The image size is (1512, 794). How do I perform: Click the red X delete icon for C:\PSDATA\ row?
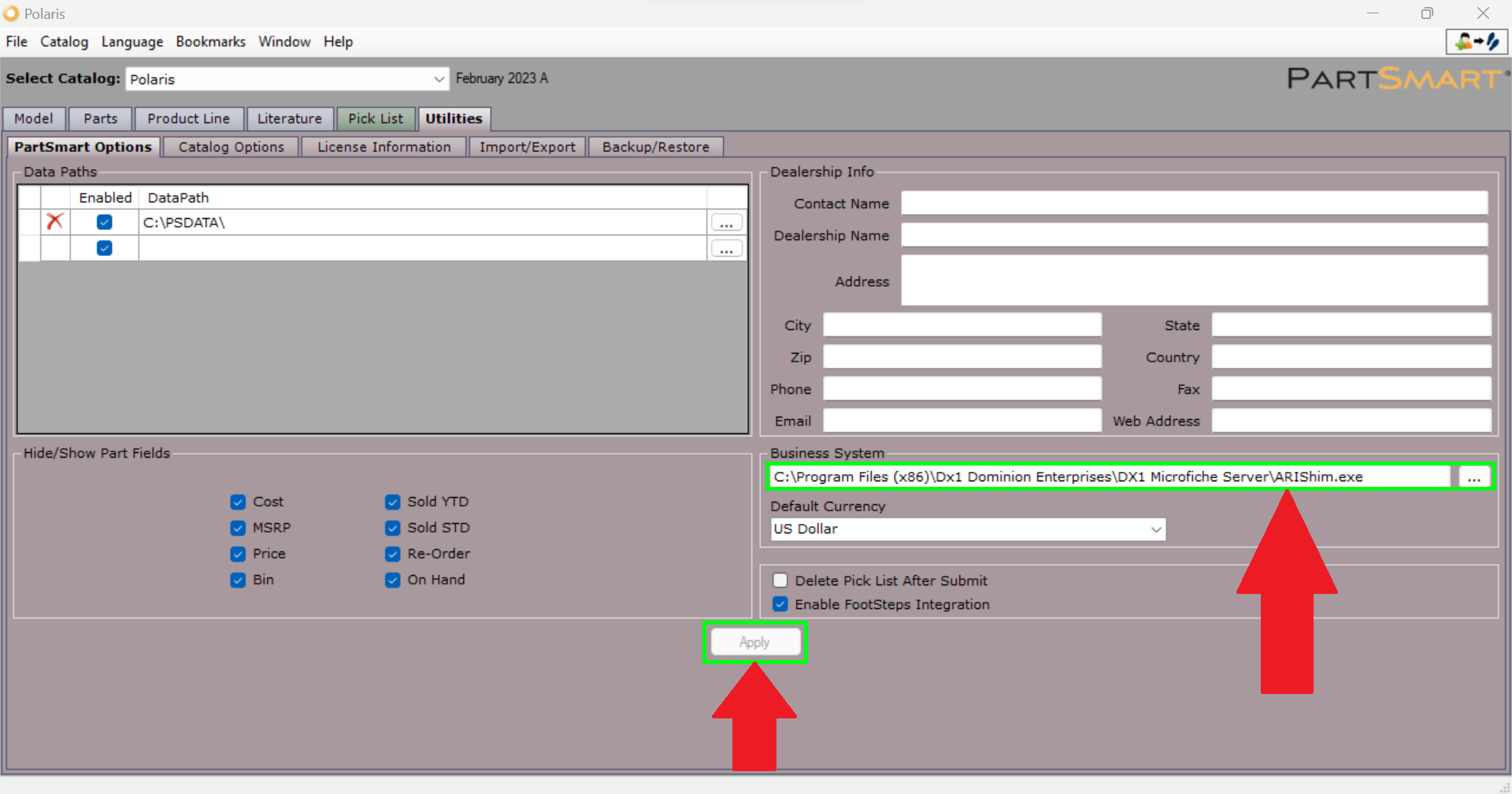pyautogui.click(x=54, y=222)
